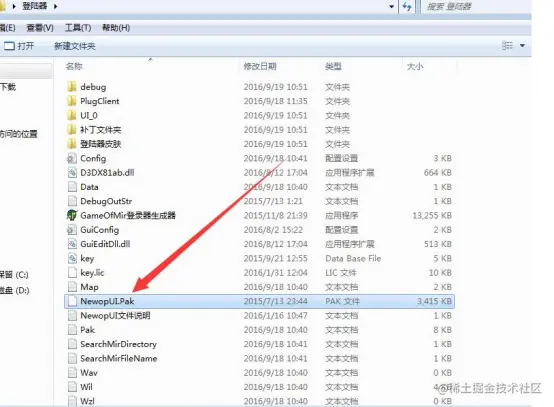554x407 pixels.
Task: Click the view layout icon in toolbar
Action: tap(507, 46)
